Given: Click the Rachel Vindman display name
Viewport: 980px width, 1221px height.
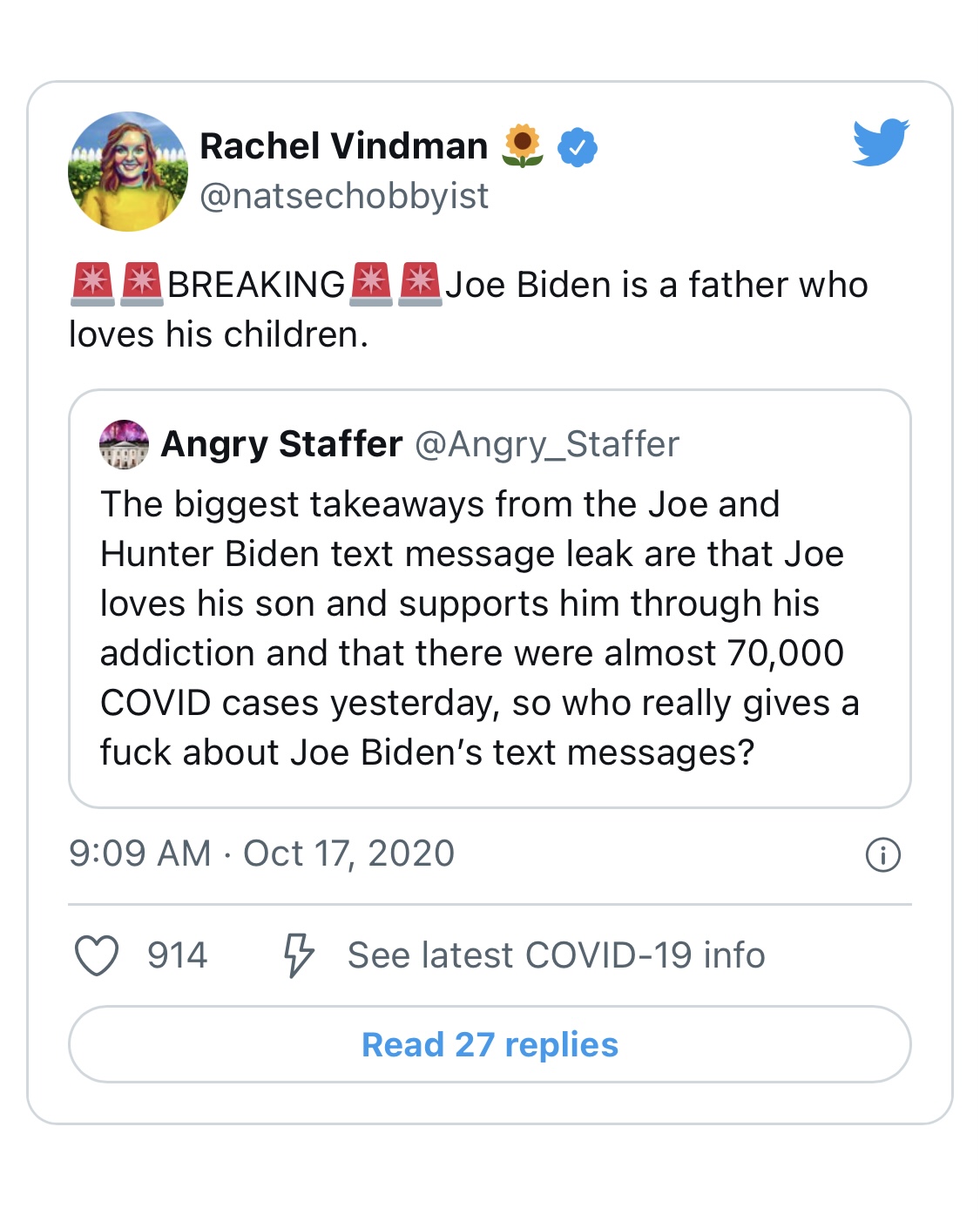Looking at the screenshot, I should click(x=344, y=146).
